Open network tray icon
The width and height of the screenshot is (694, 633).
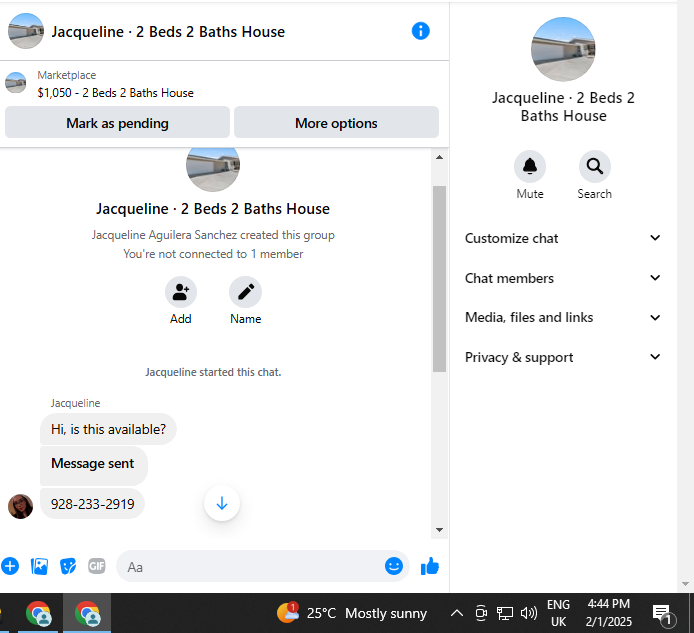click(x=505, y=613)
